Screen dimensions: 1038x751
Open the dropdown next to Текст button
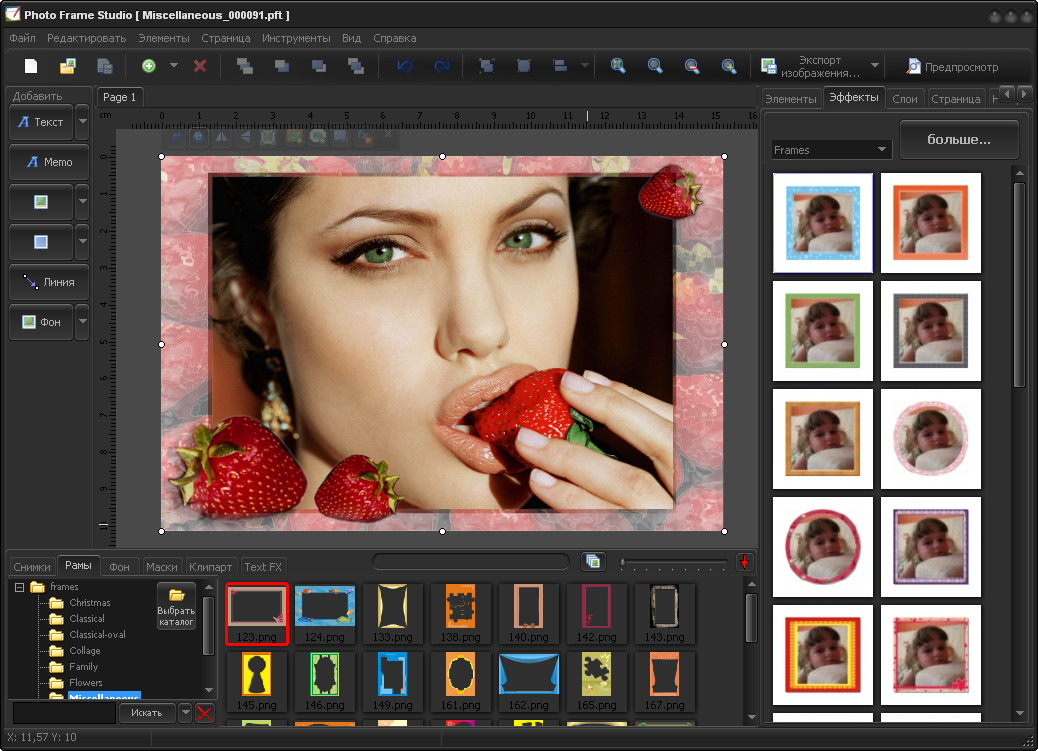click(x=83, y=122)
